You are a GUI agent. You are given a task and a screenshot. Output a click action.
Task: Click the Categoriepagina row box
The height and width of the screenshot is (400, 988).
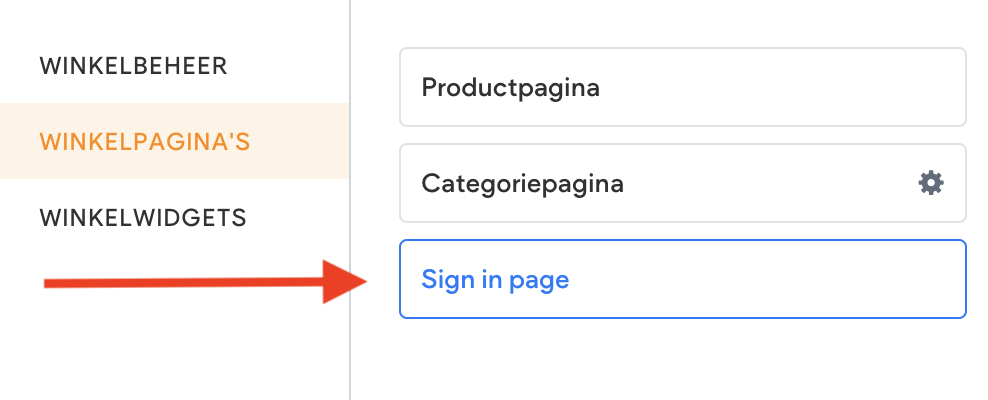pyautogui.click(x=660, y=183)
